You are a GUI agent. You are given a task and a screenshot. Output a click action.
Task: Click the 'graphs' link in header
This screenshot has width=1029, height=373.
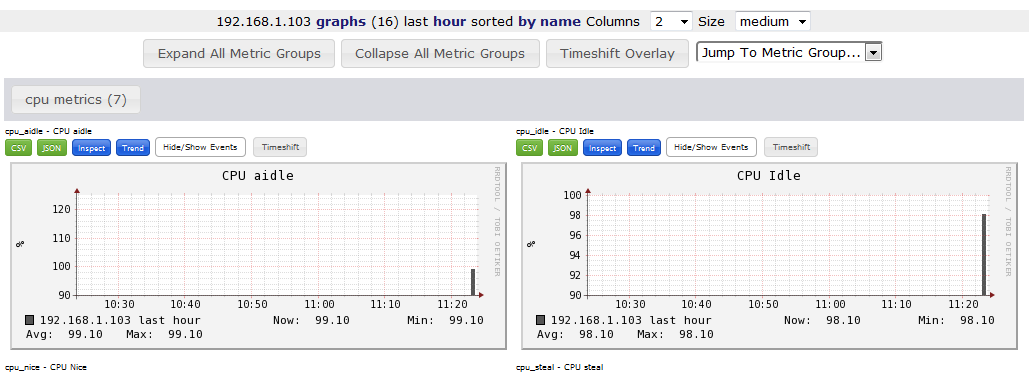click(341, 22)
